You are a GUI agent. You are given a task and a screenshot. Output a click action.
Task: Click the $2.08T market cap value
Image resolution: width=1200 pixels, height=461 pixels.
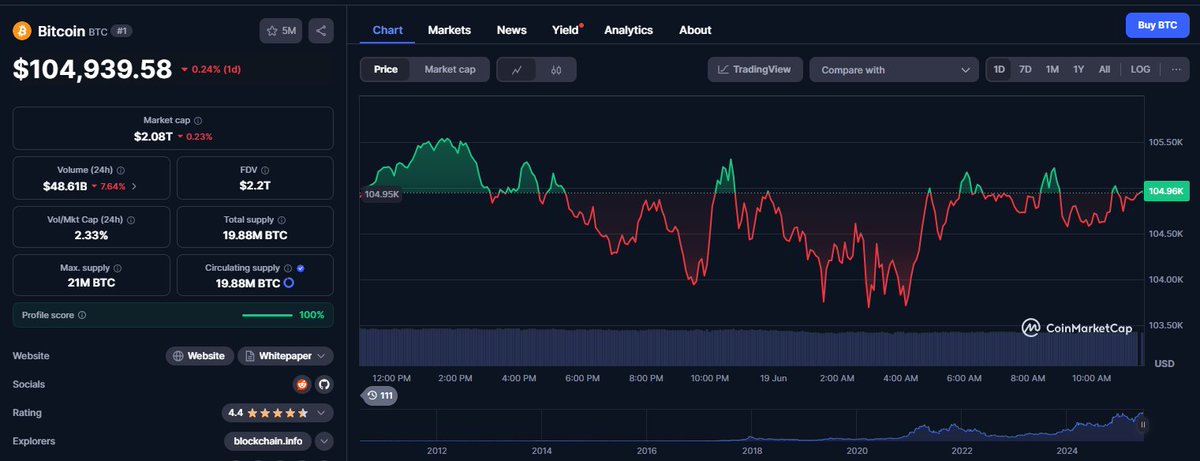153,136
